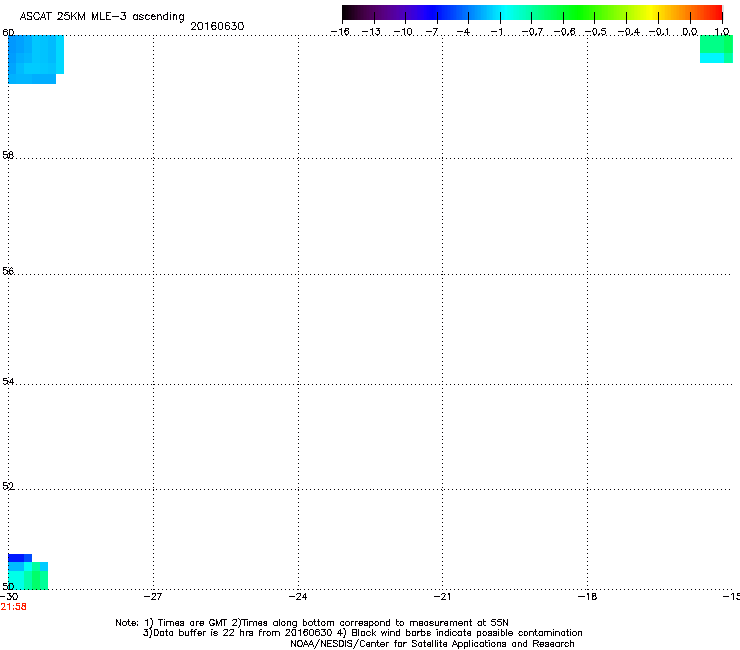Viewport: 740px width, 650px height.
Task: Click latitude axis label 52
Action: pyautogui.click(x=8, y=486)
